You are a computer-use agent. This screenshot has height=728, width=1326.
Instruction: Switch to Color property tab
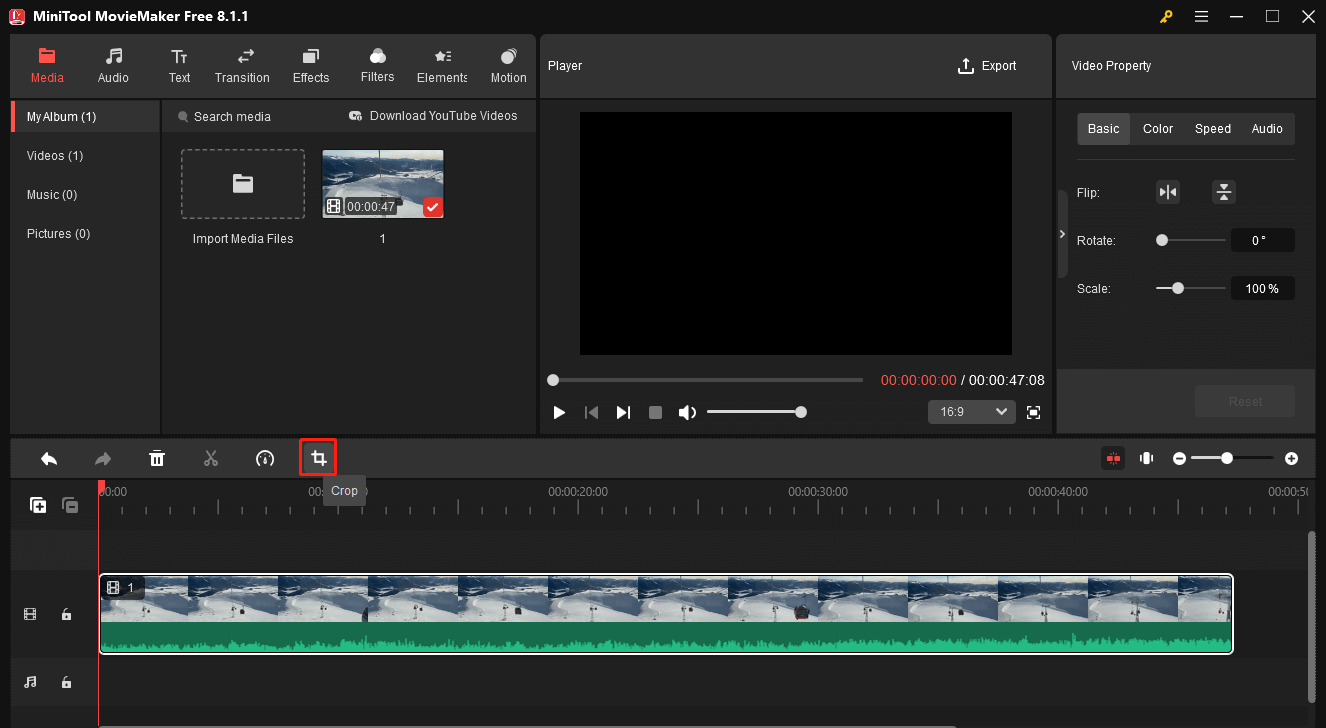click(x=1158, y=129)
